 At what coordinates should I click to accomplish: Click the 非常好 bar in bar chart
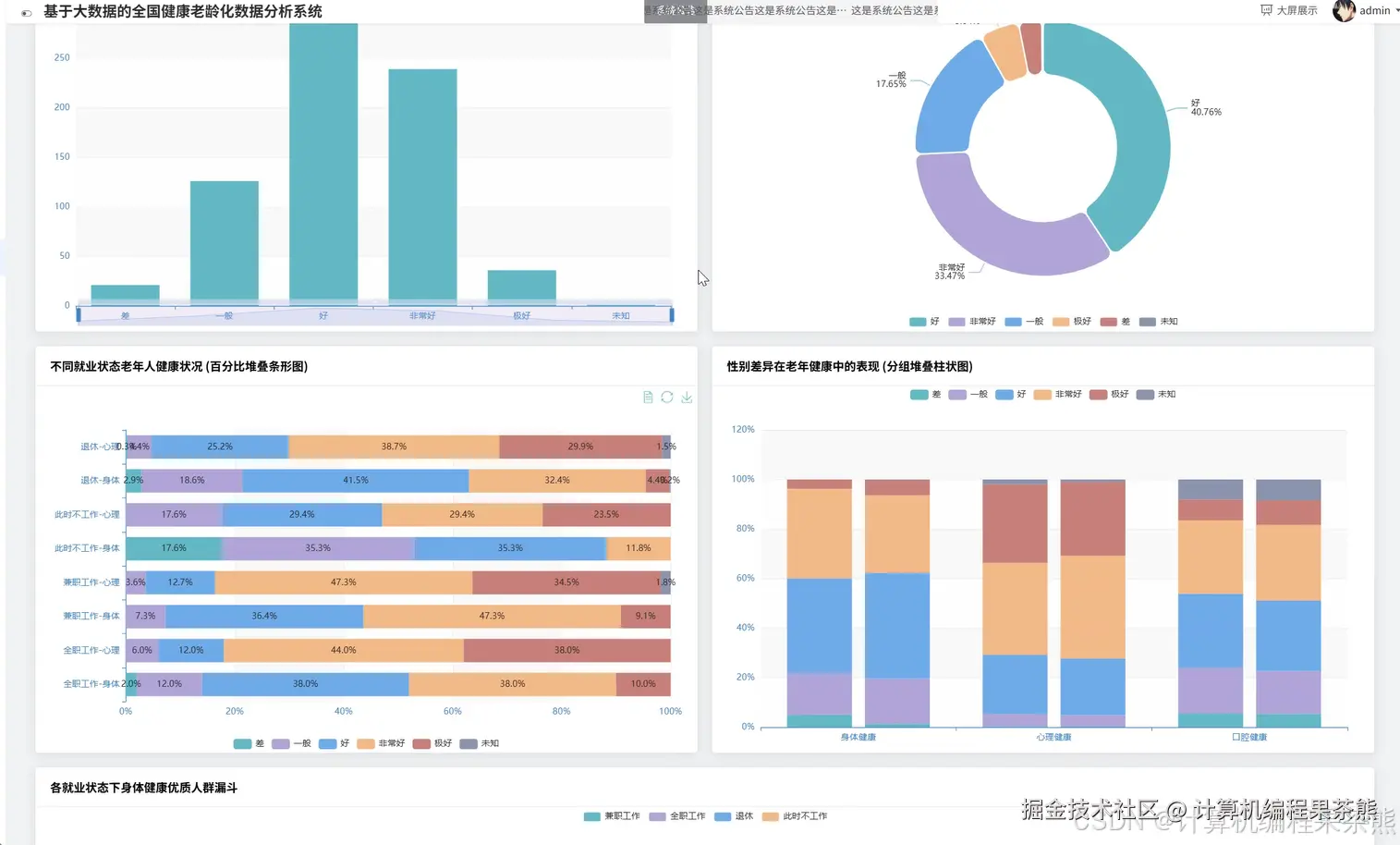[x=422, y=187]
